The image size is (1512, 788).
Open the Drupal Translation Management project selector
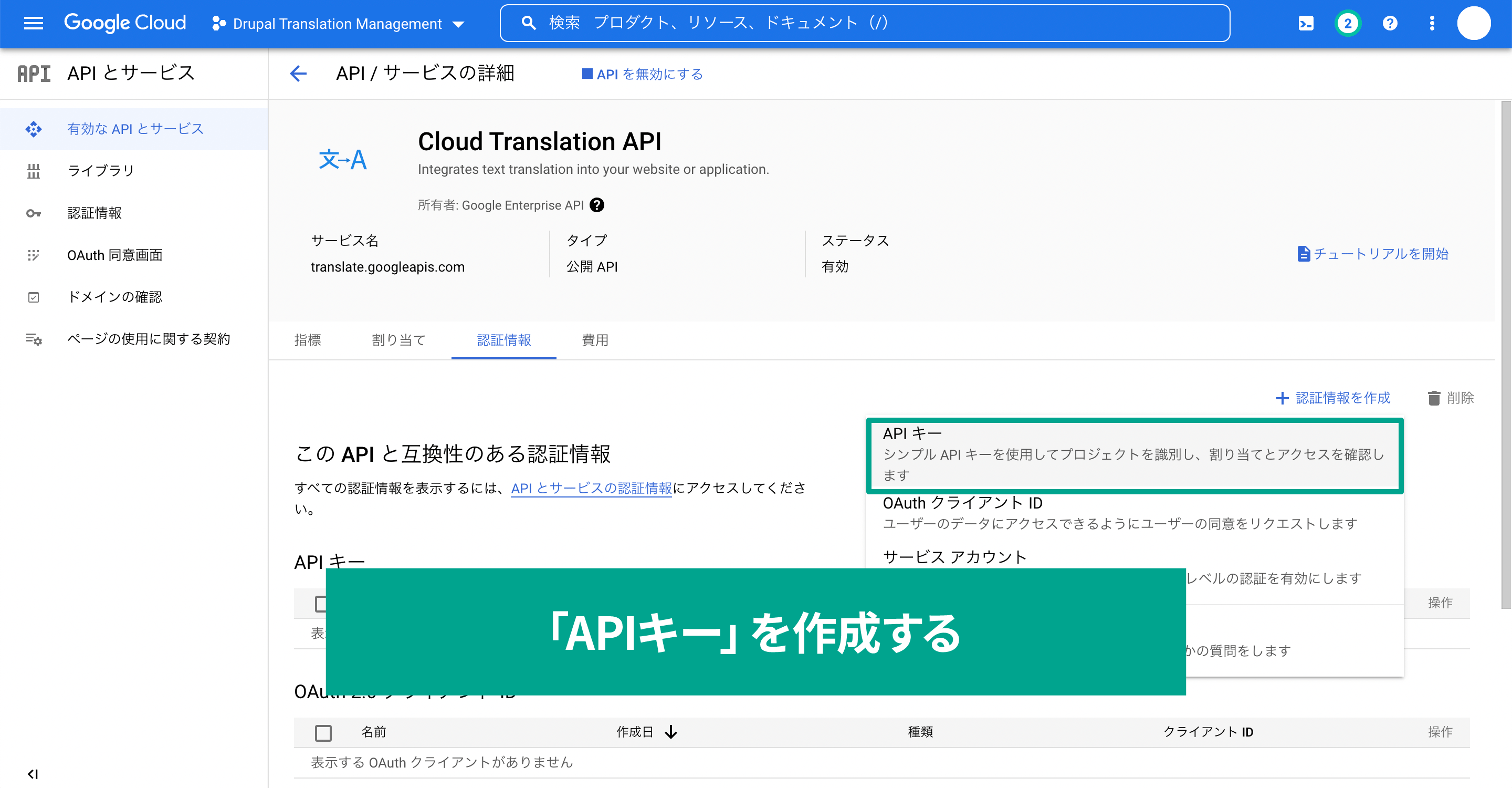pos(338,24)
